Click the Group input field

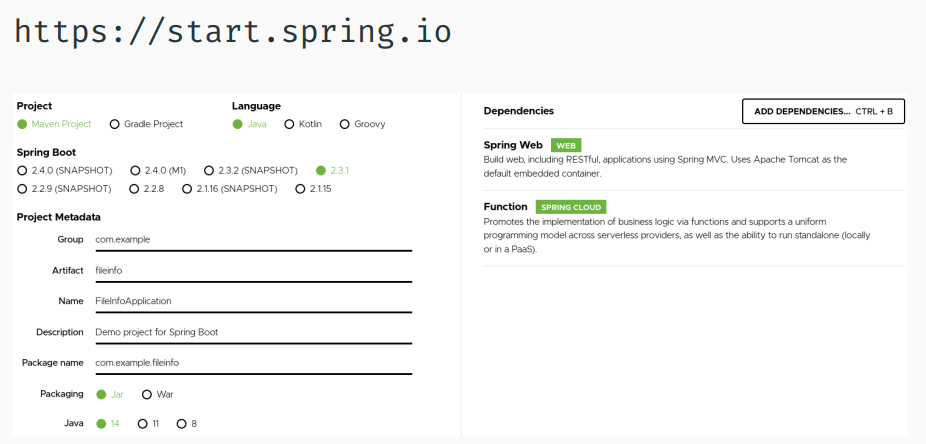click(252, 240)
